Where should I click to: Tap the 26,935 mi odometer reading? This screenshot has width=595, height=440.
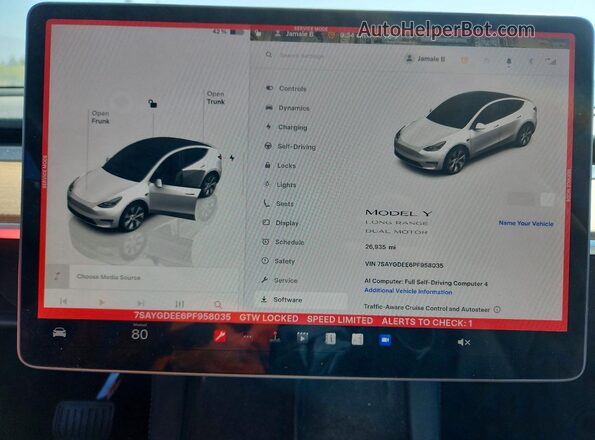pyautogui.click(x=380, y=247)
